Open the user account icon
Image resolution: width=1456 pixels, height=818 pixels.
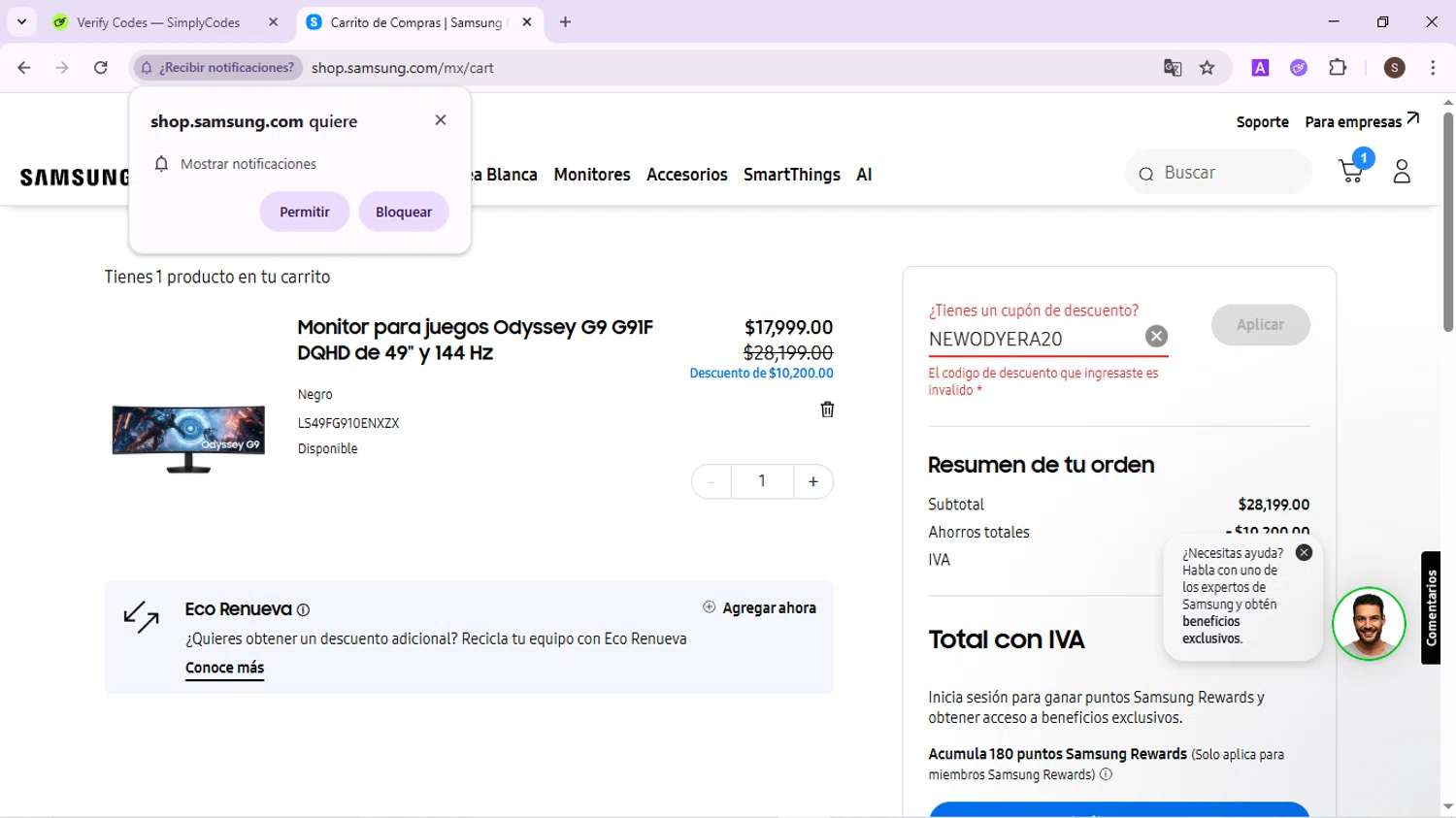click(x=1402, y=172)
